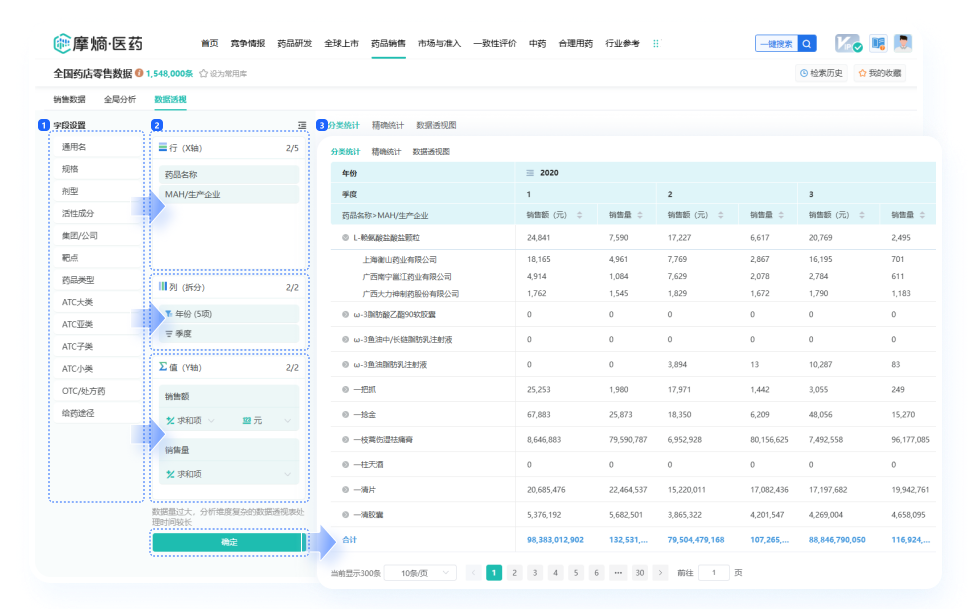Click the user avatar icon

pyautogui.click(x=903, y=43)
